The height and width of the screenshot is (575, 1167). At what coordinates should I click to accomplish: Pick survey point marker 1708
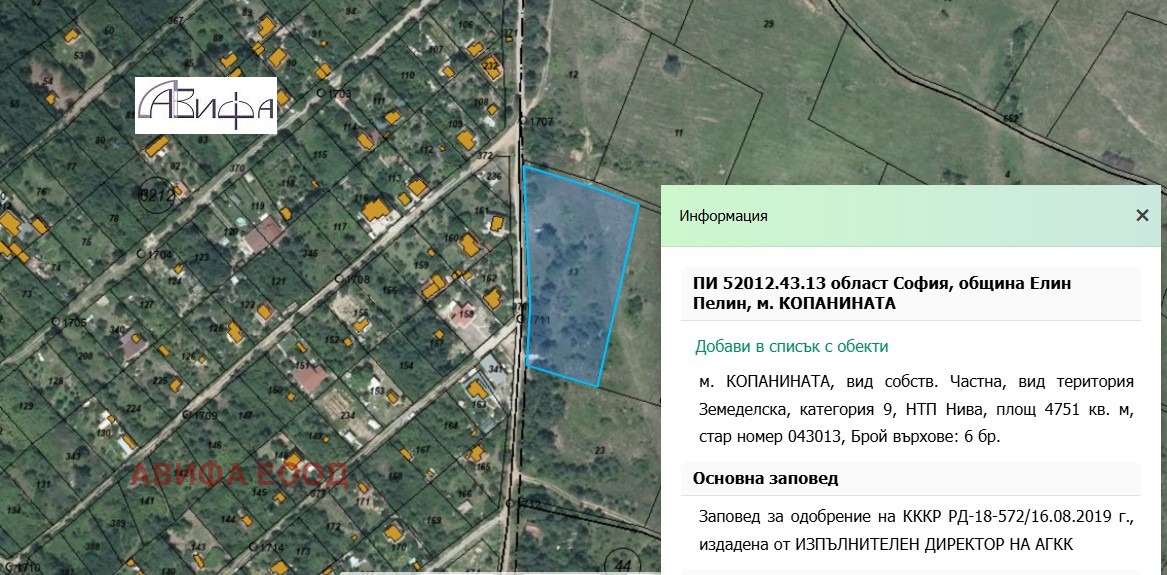click(340, 278)
